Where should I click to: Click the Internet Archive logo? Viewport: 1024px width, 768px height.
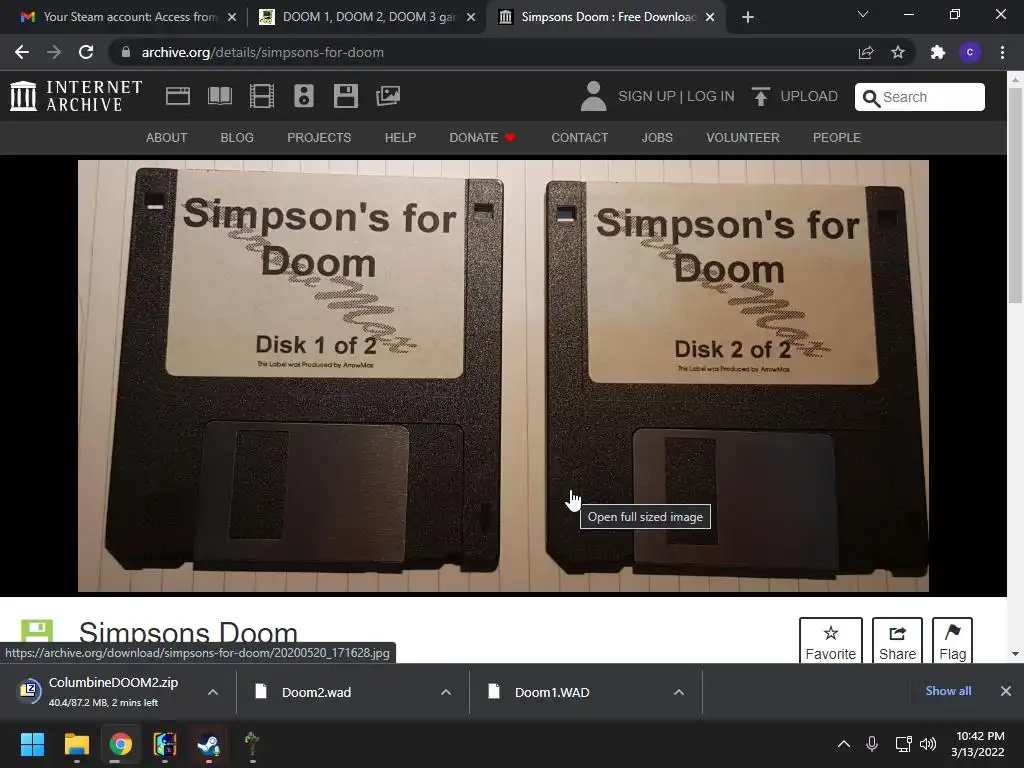tap(76, 96)
